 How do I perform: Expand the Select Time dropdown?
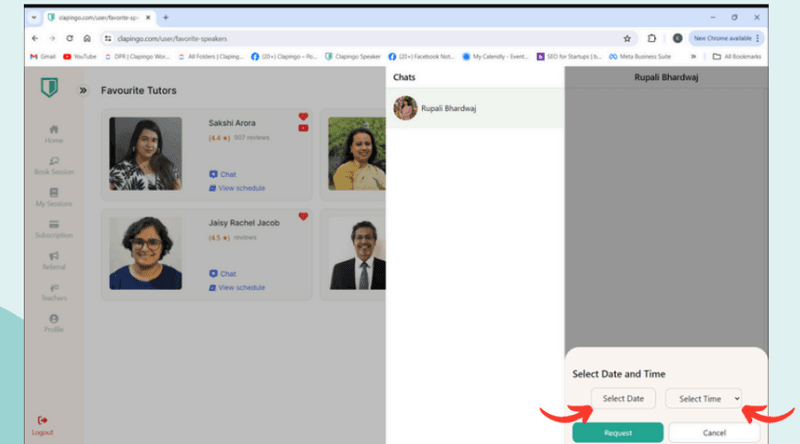[704, 398]
